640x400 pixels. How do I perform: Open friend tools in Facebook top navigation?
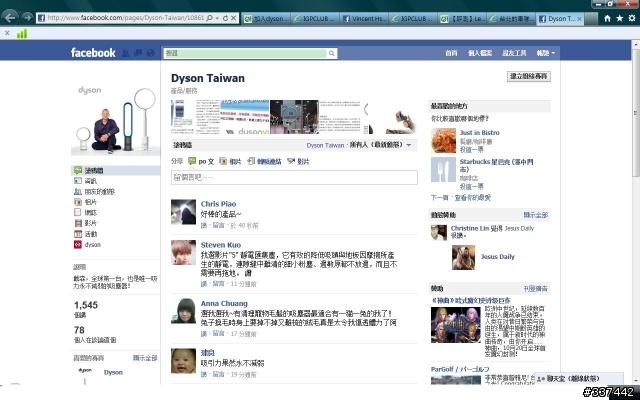click(x=514, y=53)
